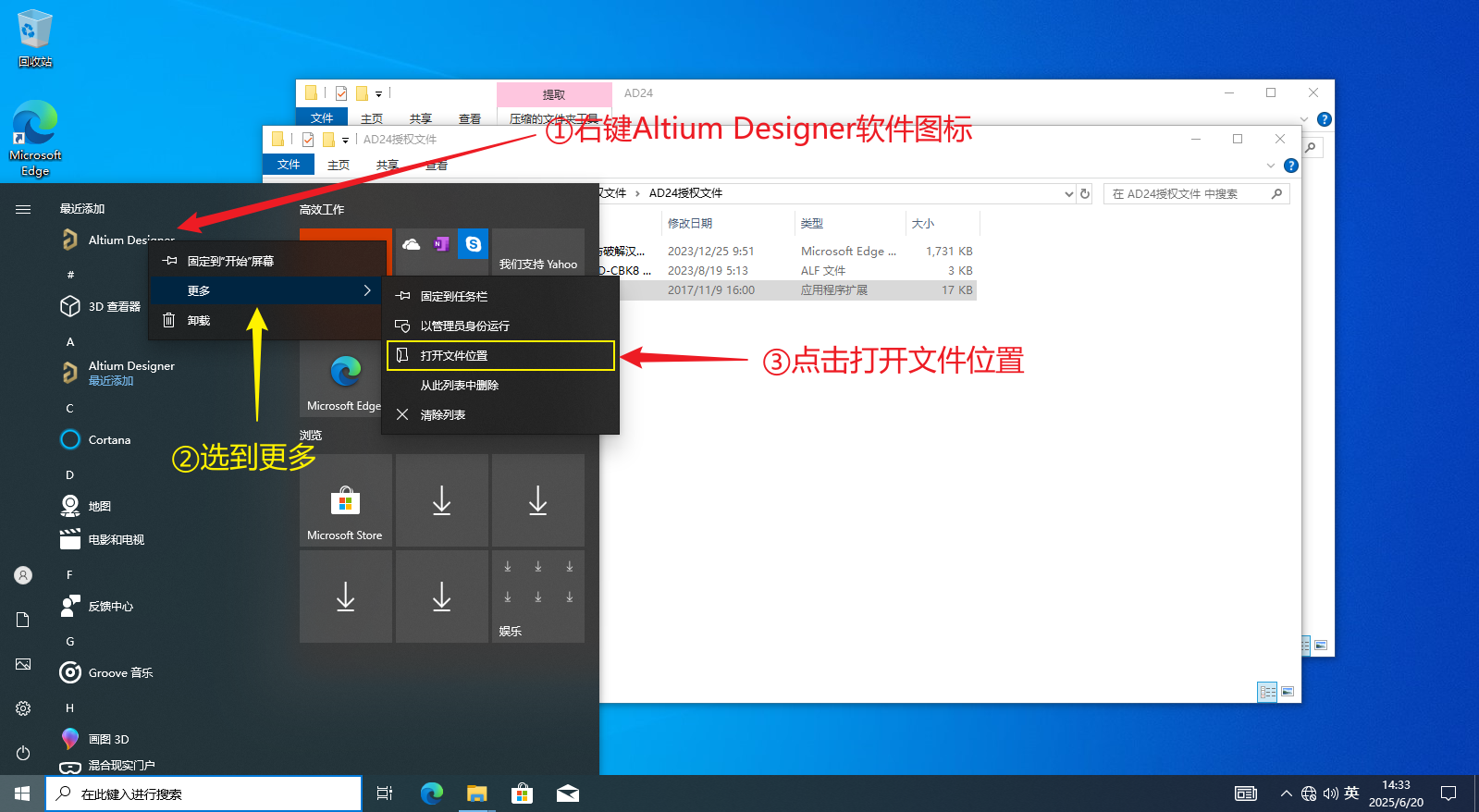Open Microsoft Edge desktop shortcut
Image resolution: width=1479 pixels, height=812 pixels.
[x=35, y=139]
